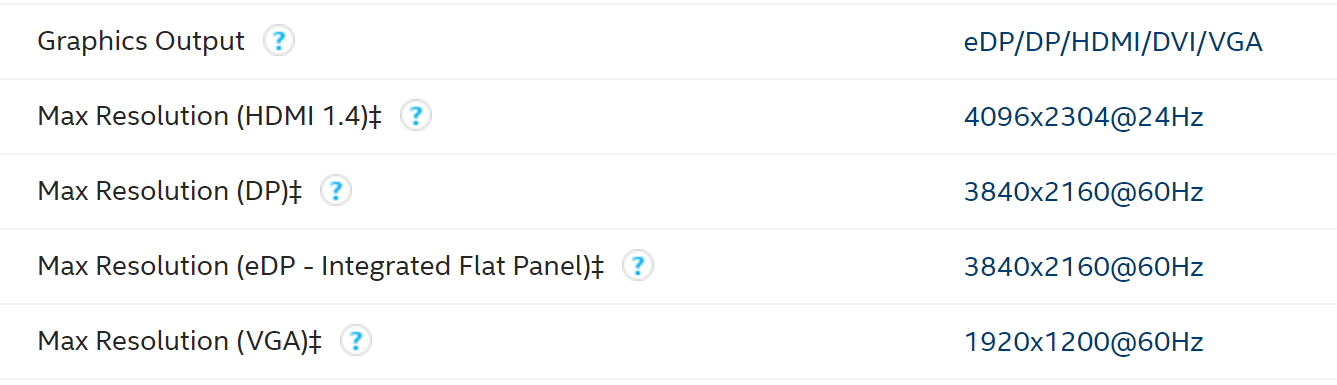Open help icon for eDP Integrated Flat Panel
Image resolution: width=1337 pixels, height=385 pixels.
coord(638,266)
